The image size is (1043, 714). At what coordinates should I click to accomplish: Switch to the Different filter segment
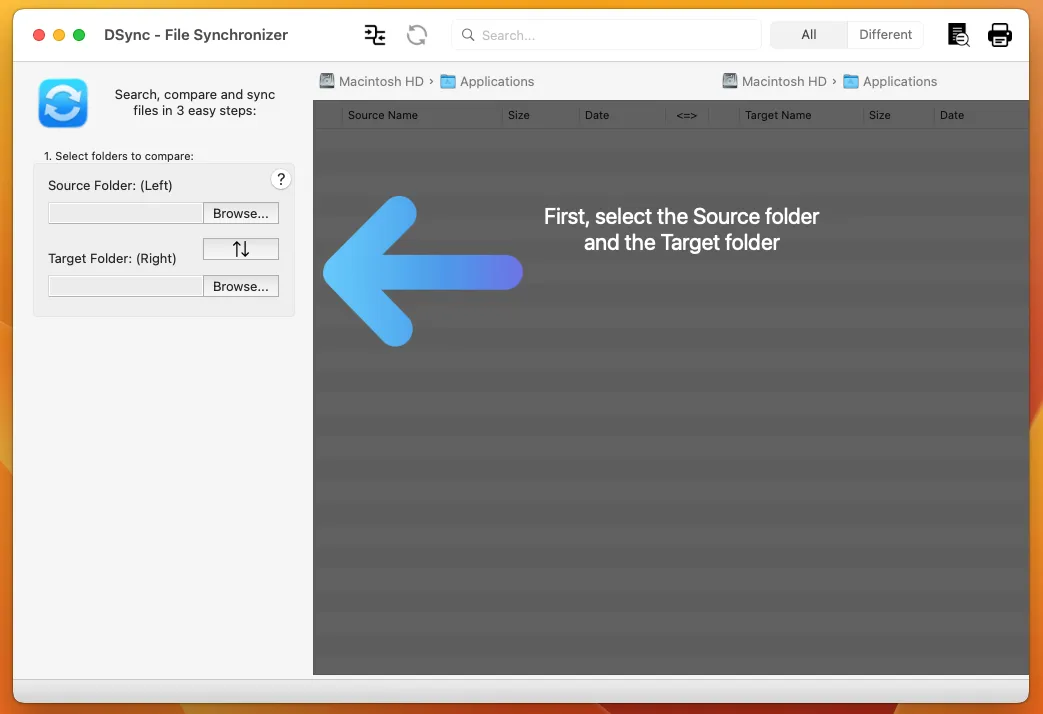[x=885, y=35]
